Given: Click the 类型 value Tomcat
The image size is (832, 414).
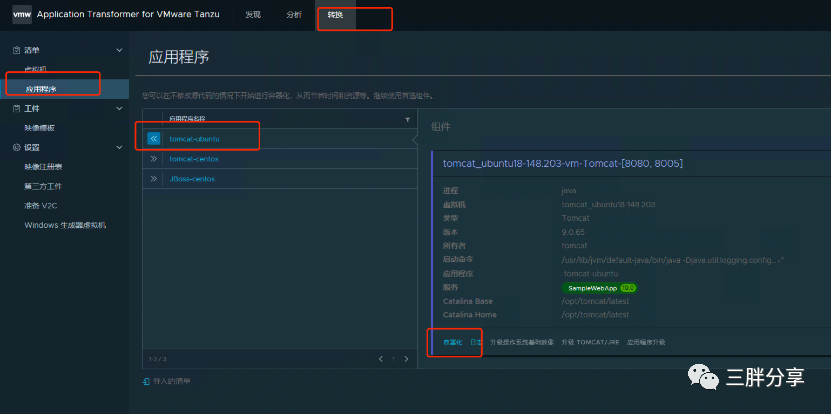Looking at the screenshot, I should coord(576,218).
